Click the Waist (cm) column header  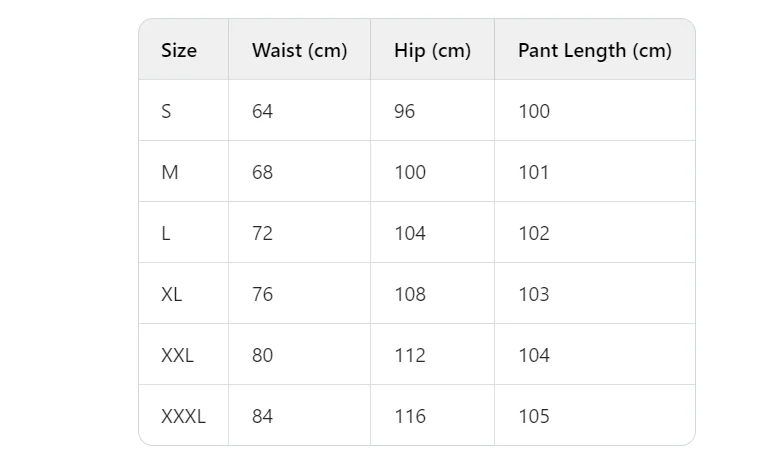click(x=299, y=50)
